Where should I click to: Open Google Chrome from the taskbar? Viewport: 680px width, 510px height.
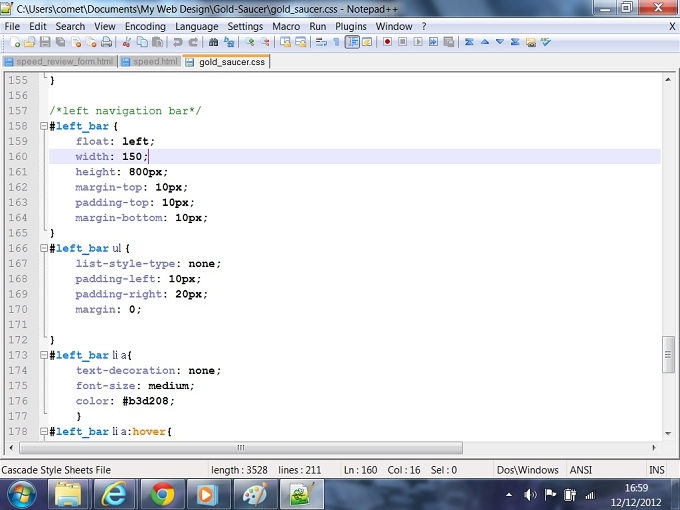163,494
